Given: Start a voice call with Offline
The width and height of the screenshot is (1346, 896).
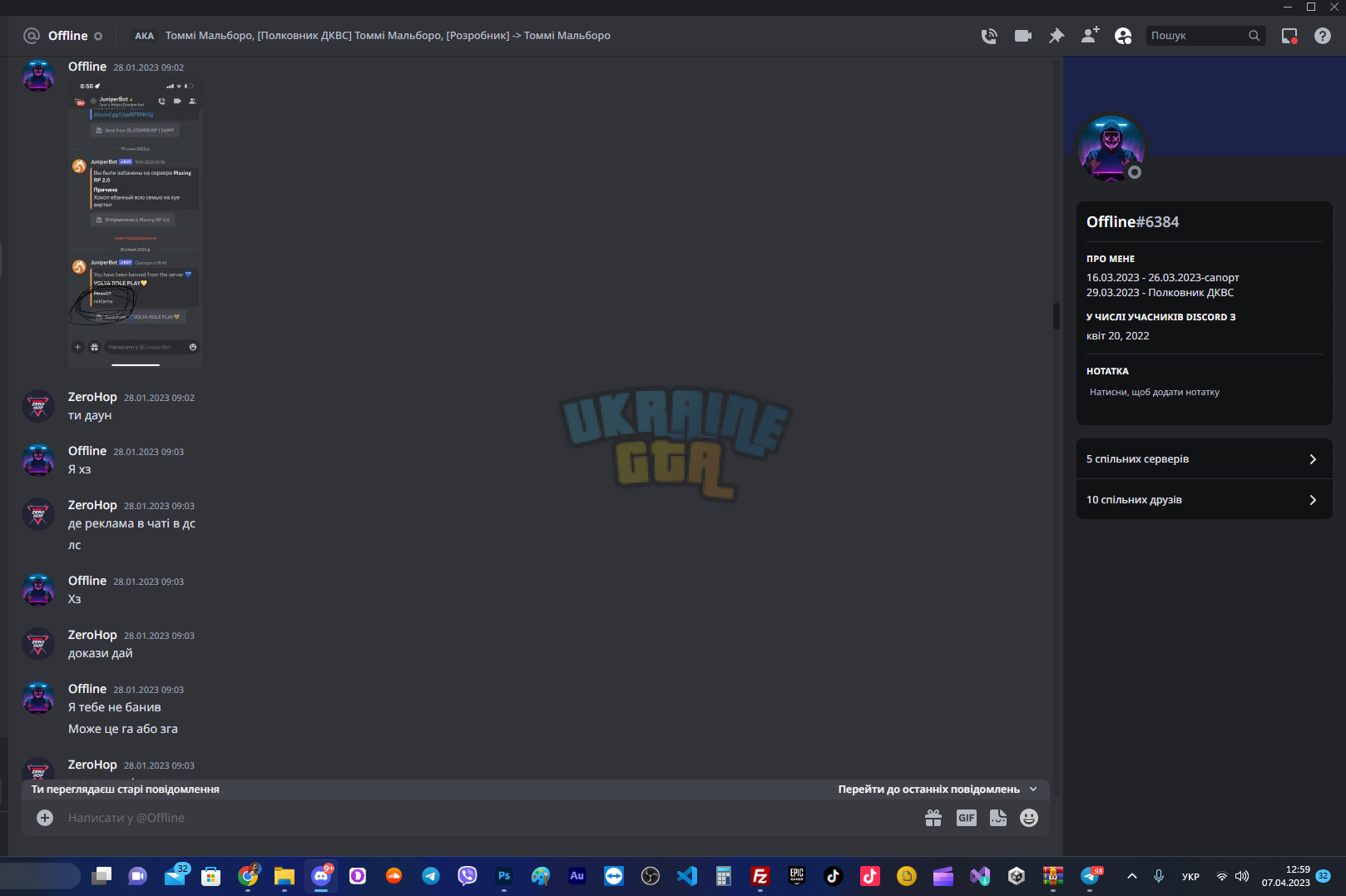Looking at the screenshot, I should coord(989,36).
